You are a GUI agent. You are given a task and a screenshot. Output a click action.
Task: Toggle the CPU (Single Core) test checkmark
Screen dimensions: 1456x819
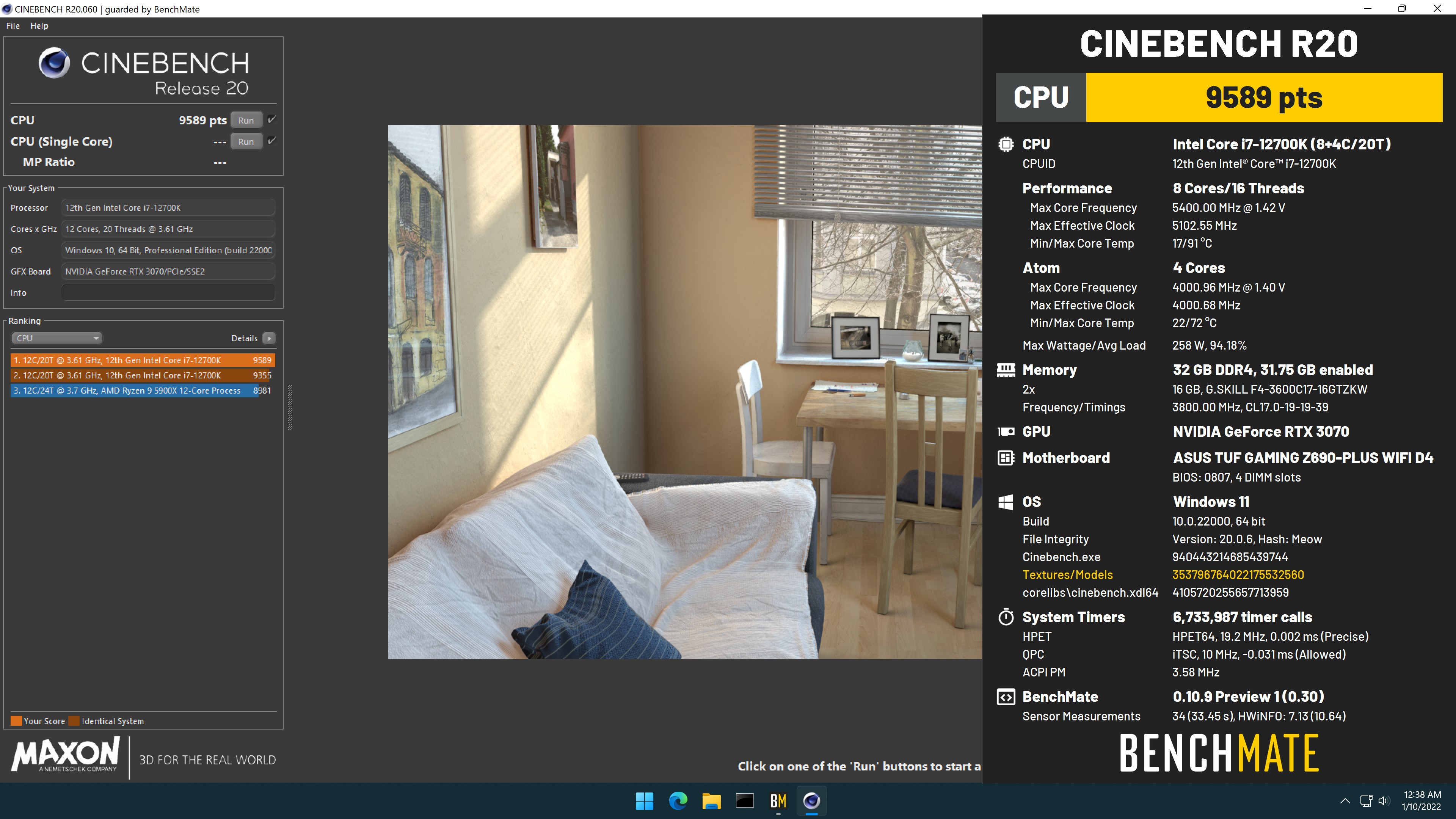click(272, 141)
